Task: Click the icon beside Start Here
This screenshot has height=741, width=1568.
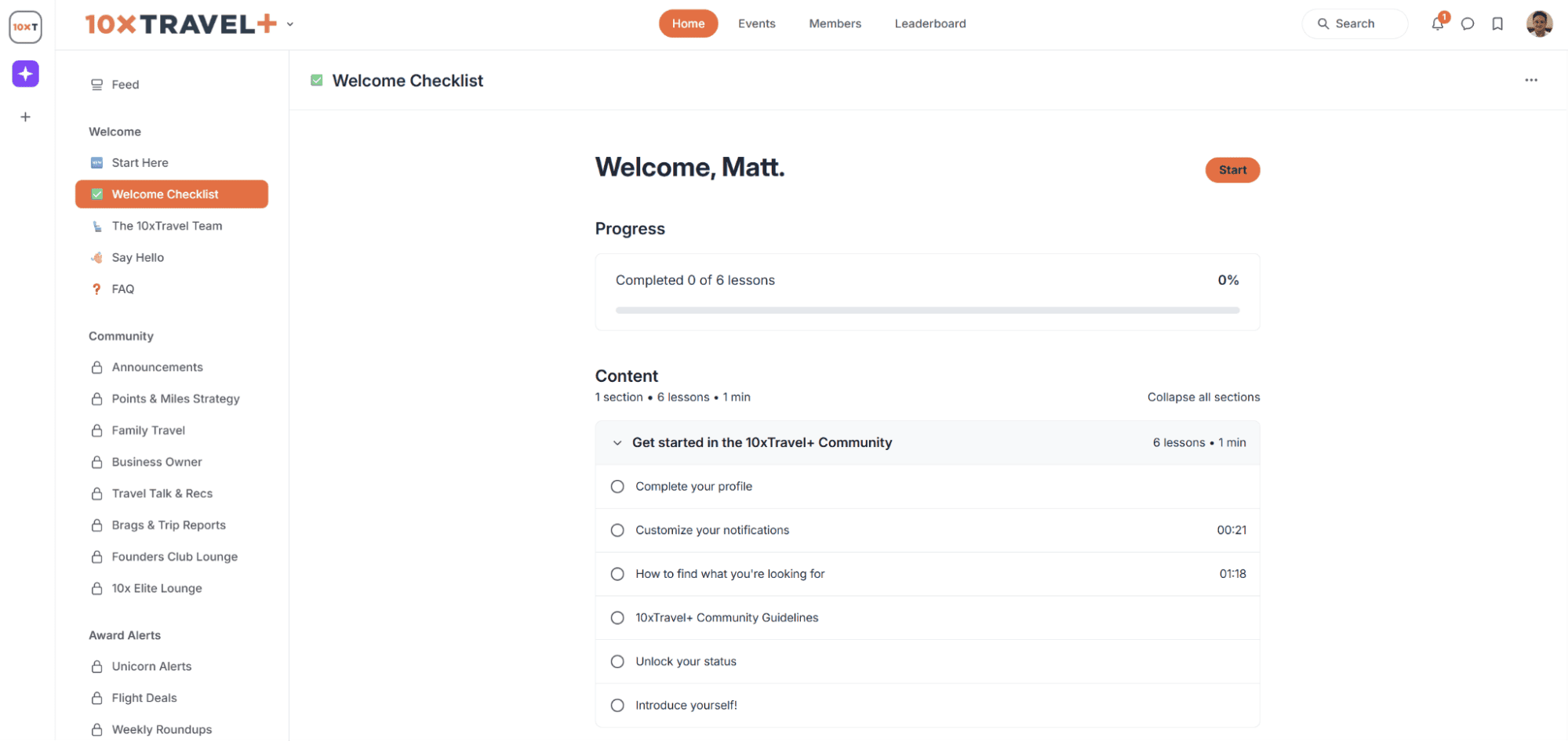Action: pos(96,163)
